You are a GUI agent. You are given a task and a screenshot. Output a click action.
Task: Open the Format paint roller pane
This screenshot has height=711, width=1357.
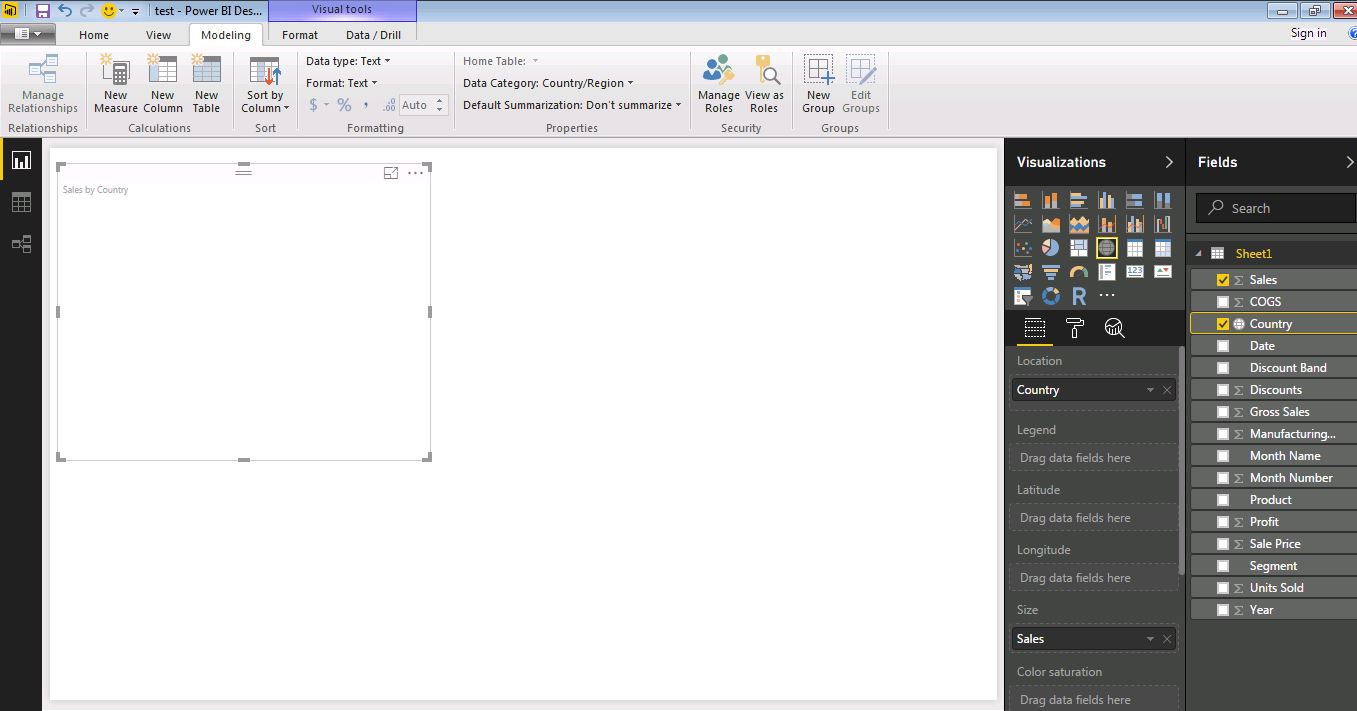[1075, 328]
